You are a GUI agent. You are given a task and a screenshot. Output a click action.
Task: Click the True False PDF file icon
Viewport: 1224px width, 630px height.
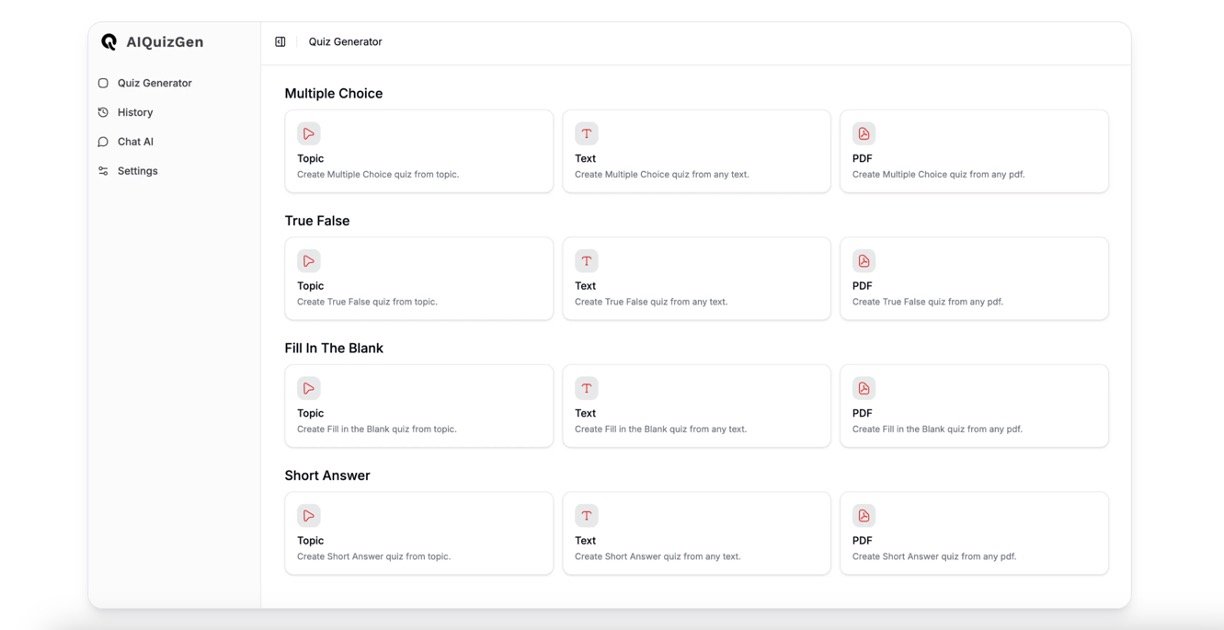tap(863, 261)
